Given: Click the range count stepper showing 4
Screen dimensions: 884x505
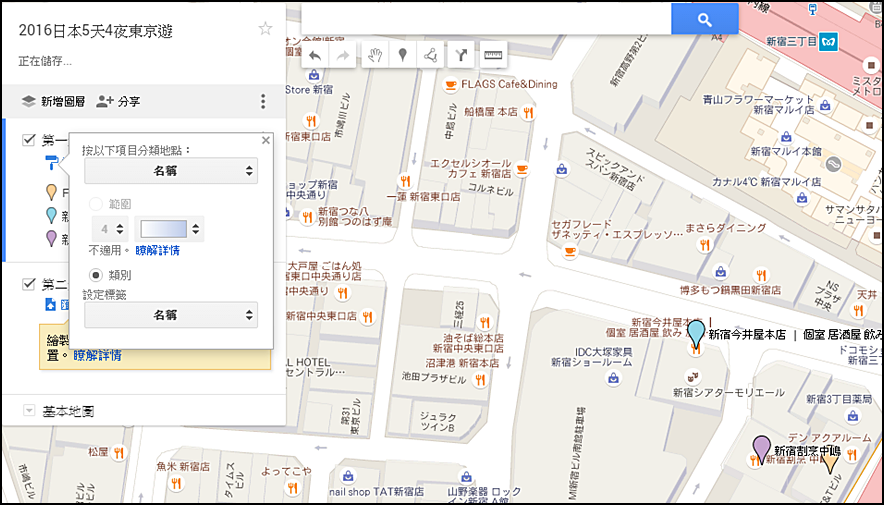Looking at the screenshot, I should (x=110, y=229).
